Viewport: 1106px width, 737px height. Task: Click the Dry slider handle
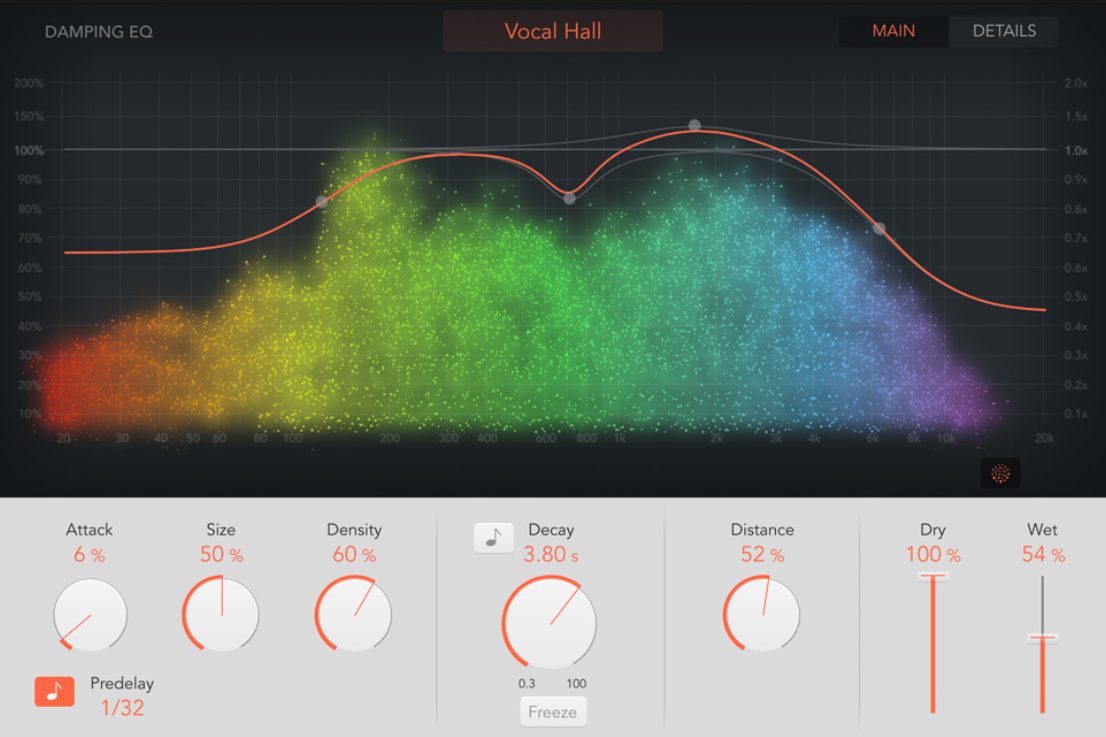[x=933, y=576]
